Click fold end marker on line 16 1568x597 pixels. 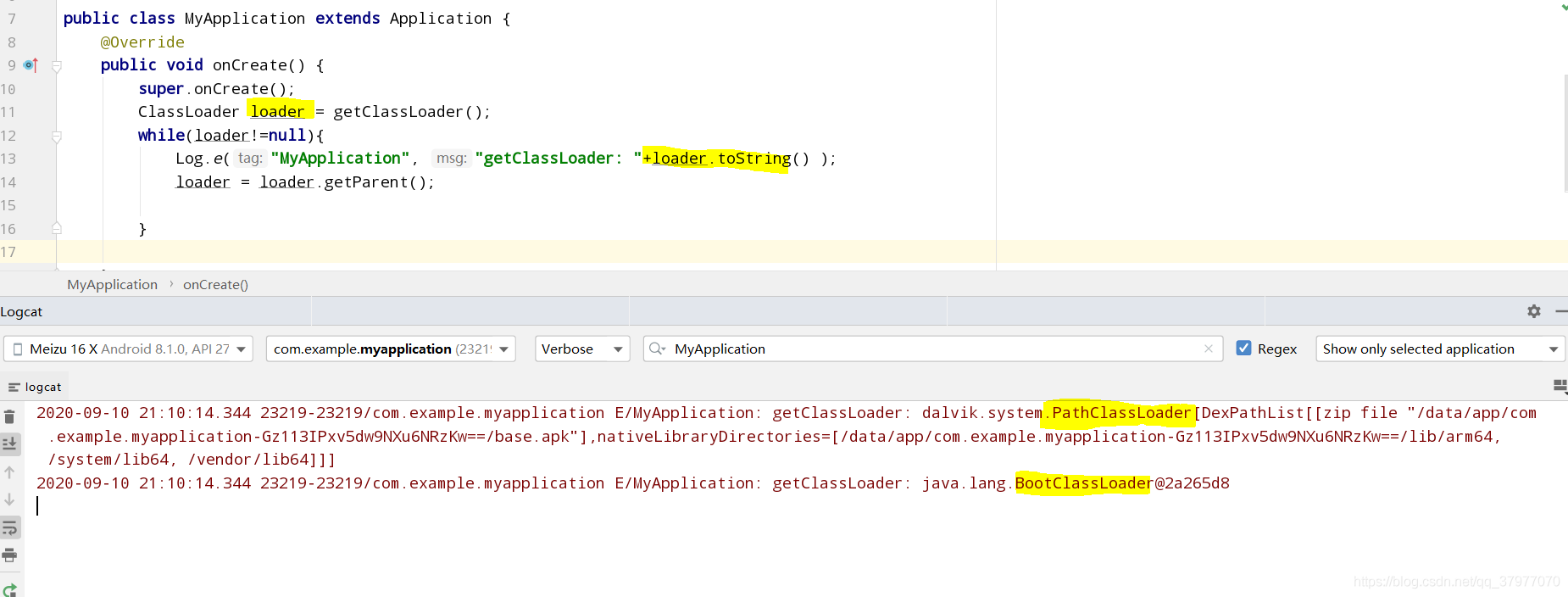point(57,228)
